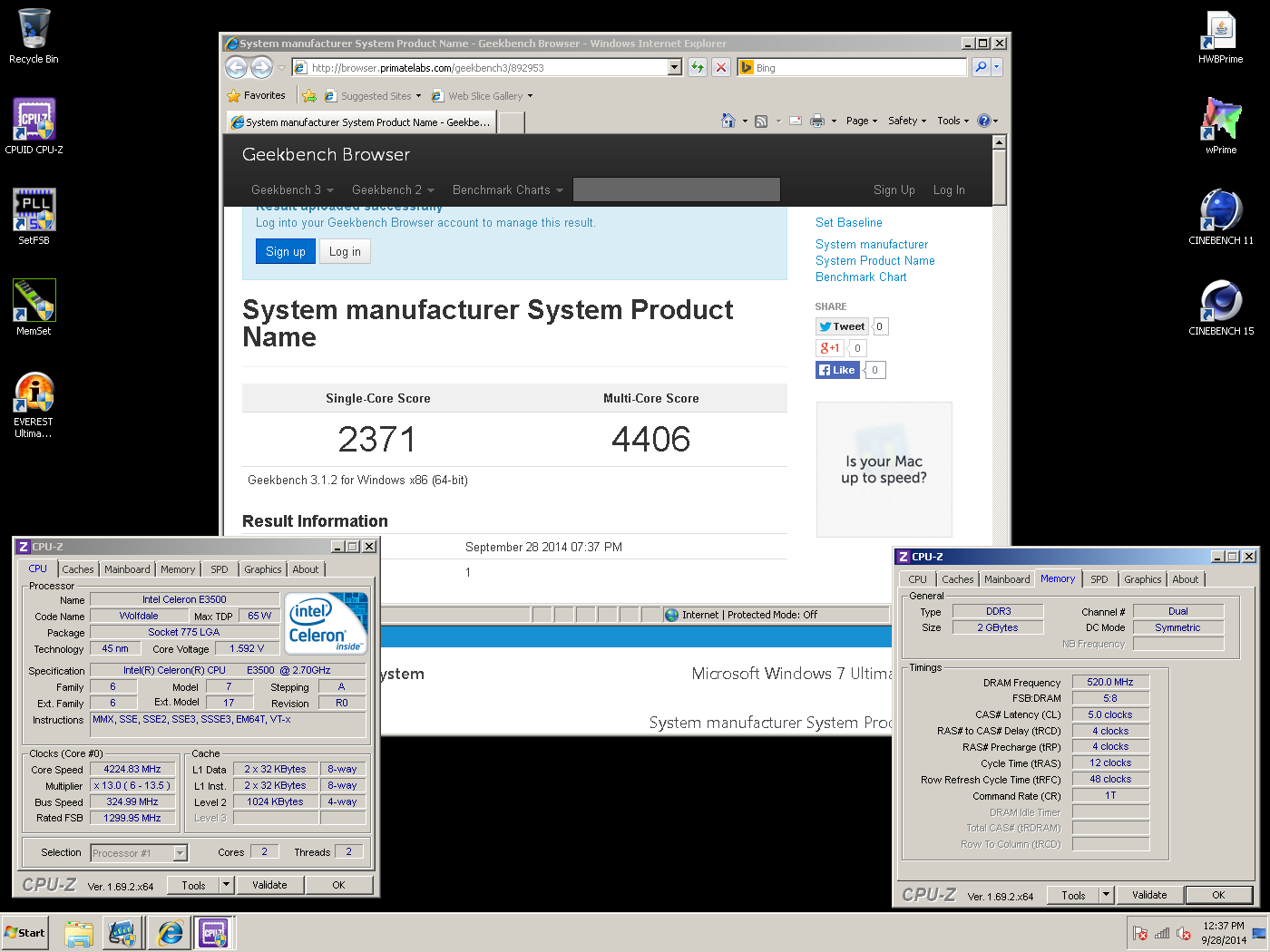Click the Home icon in IE command bar
The image size is (1270, 952).
[x=728, y=121]
